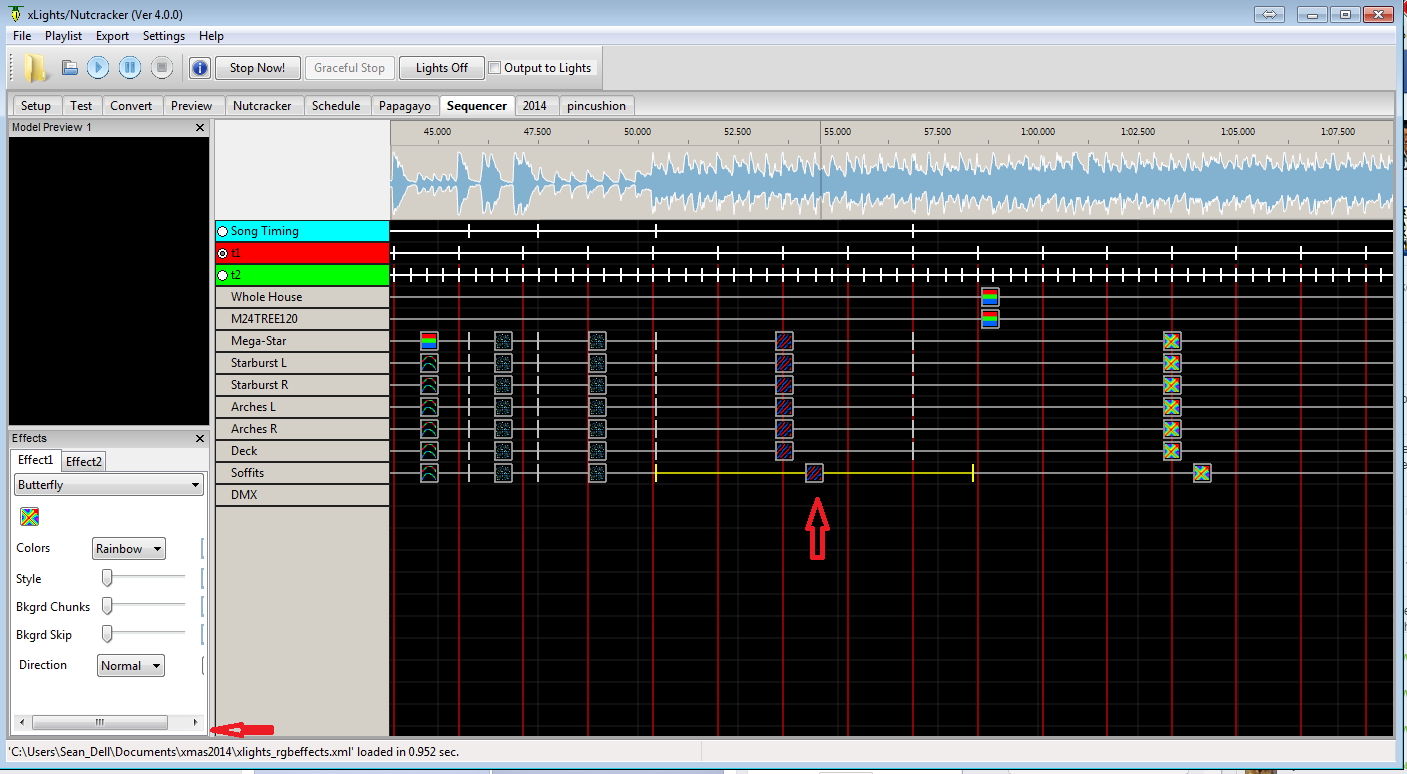The height and width of the screenshot is (774, 1407).
Task: Select the curve effect on Starburst L row
Action: (x=429, y=363)
